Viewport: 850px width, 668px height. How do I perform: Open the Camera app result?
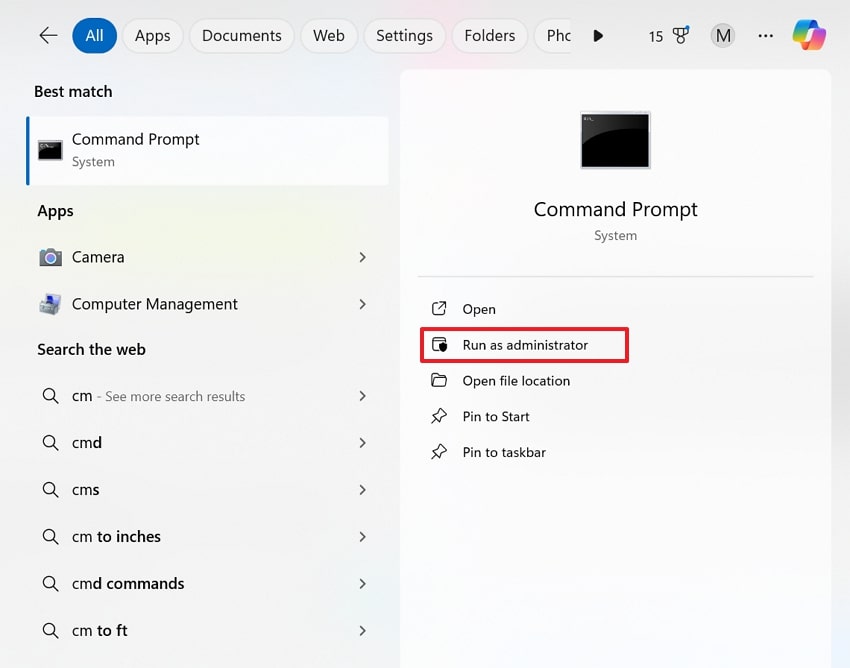pyautogui.click(x=208, y=257)
